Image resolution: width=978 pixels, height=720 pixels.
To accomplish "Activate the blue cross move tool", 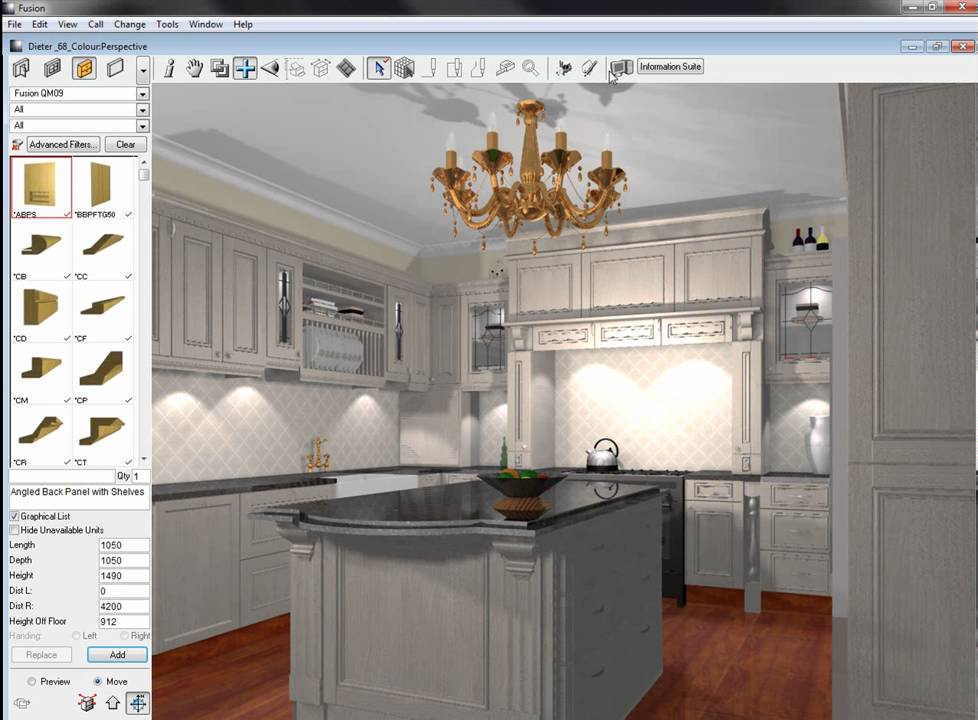I will point(245,68).
